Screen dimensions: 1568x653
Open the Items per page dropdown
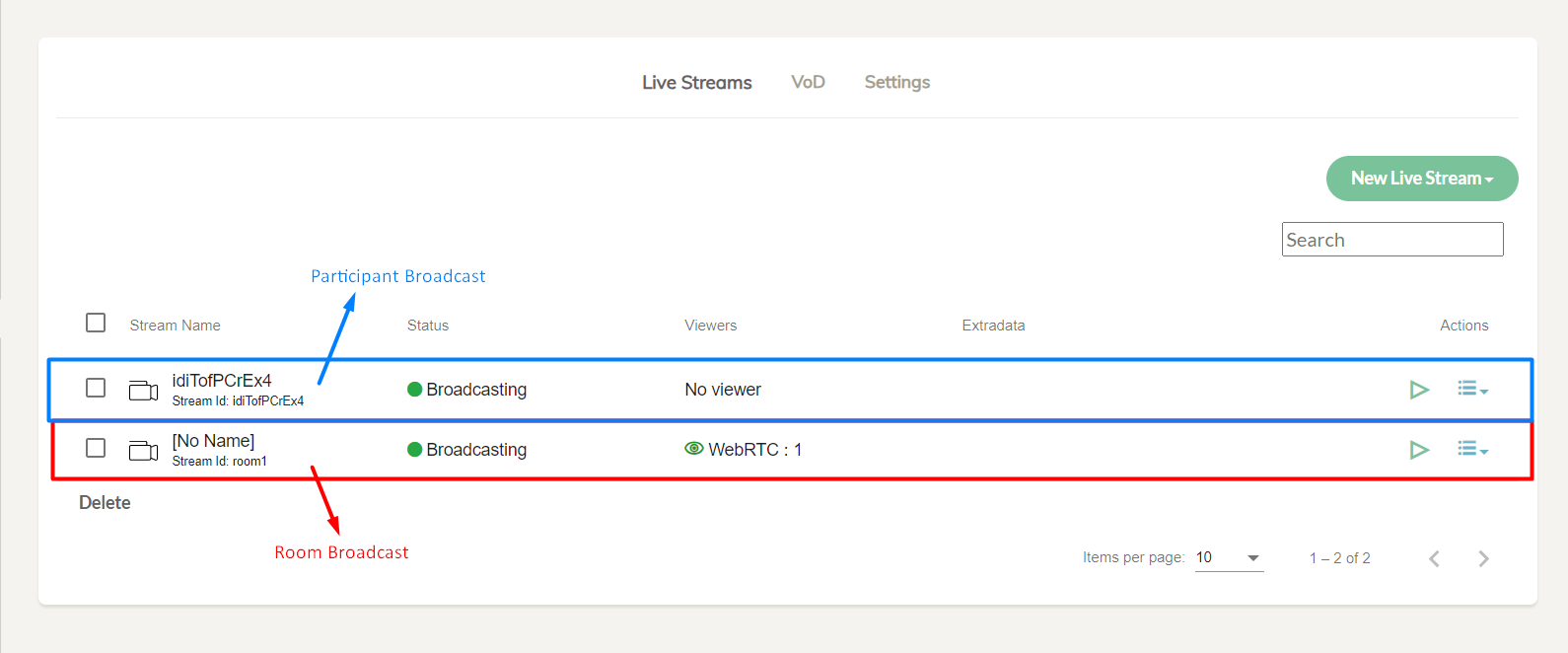click(x=1229, y=557)
